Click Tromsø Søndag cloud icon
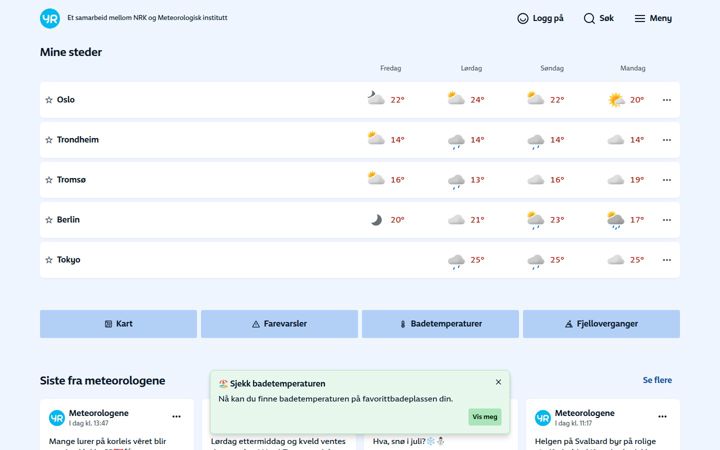The image size is (720, 450). [535, 180]
